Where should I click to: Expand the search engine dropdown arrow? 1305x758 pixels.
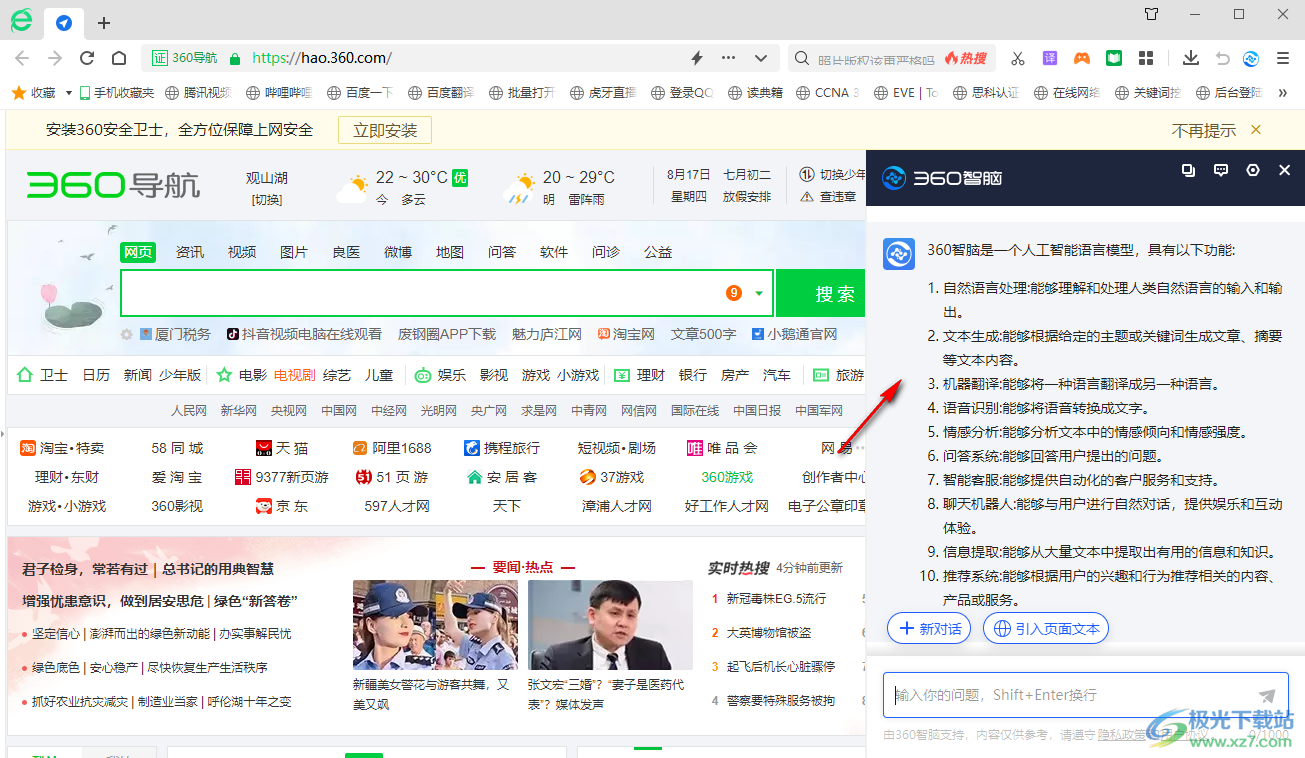(759, 294)
